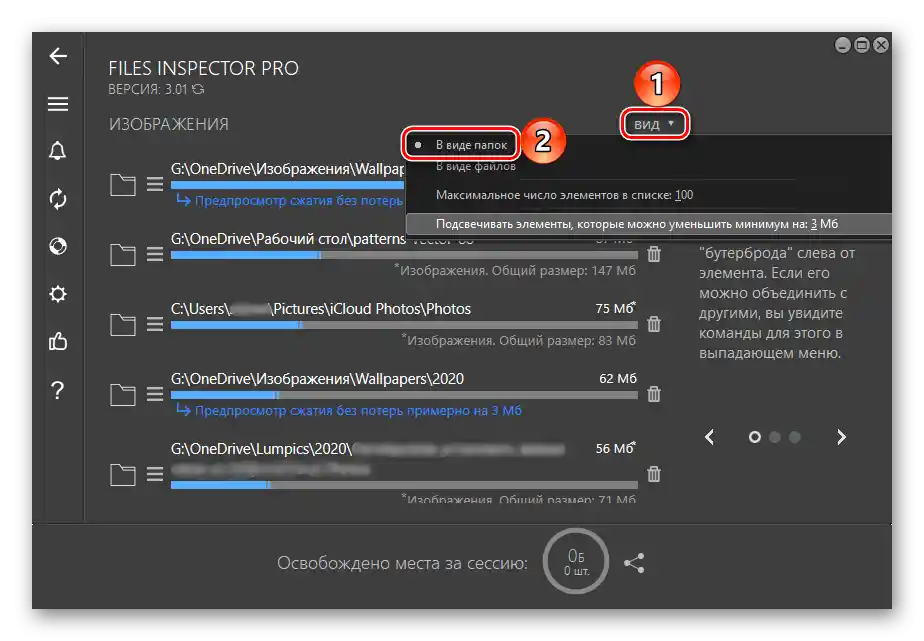Click the patterns folder size bar

click(x=404, y=255)
